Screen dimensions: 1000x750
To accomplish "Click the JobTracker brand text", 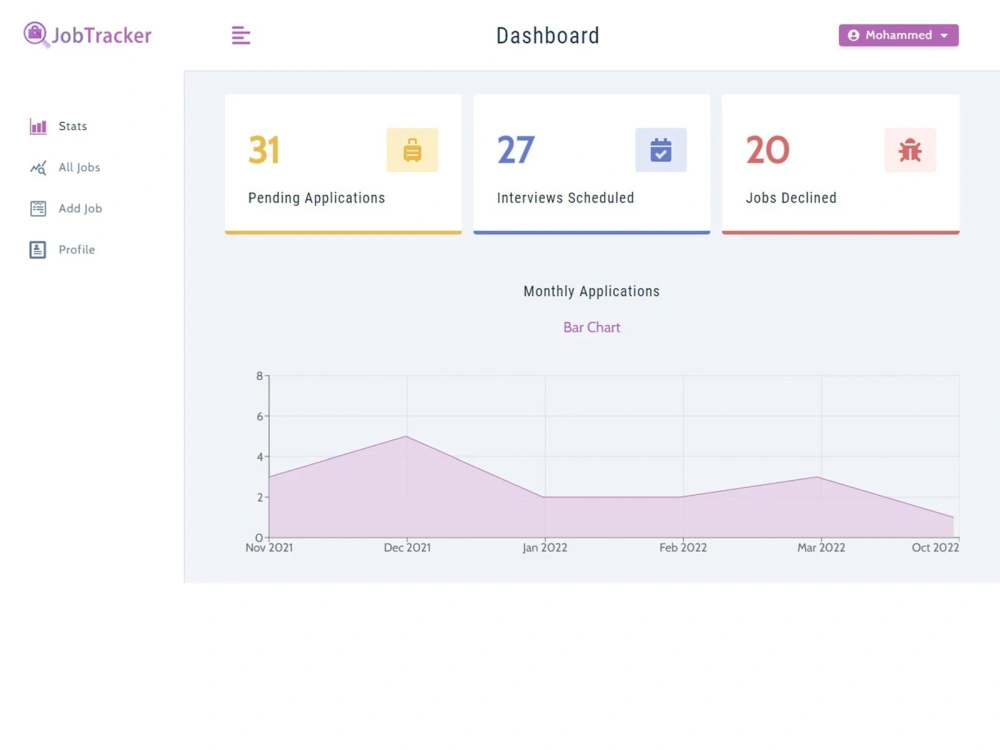I will tap(101, 35).
